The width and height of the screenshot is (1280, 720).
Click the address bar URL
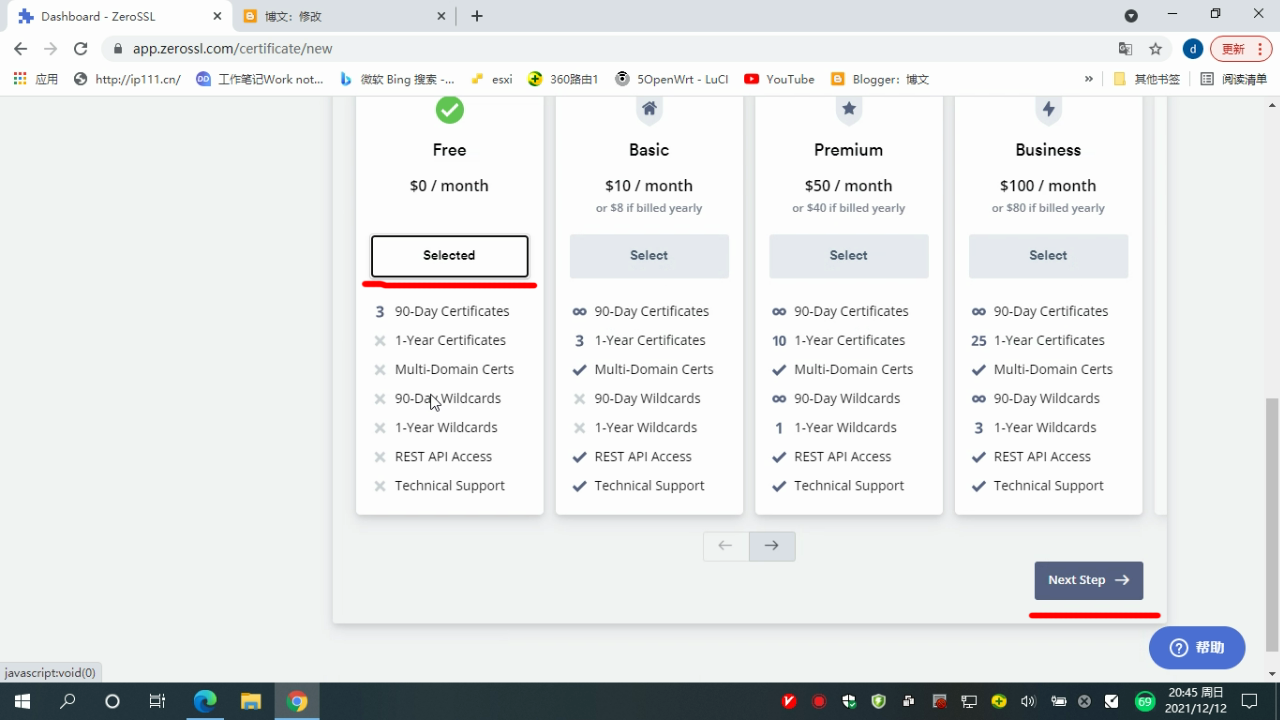[233, 48]
